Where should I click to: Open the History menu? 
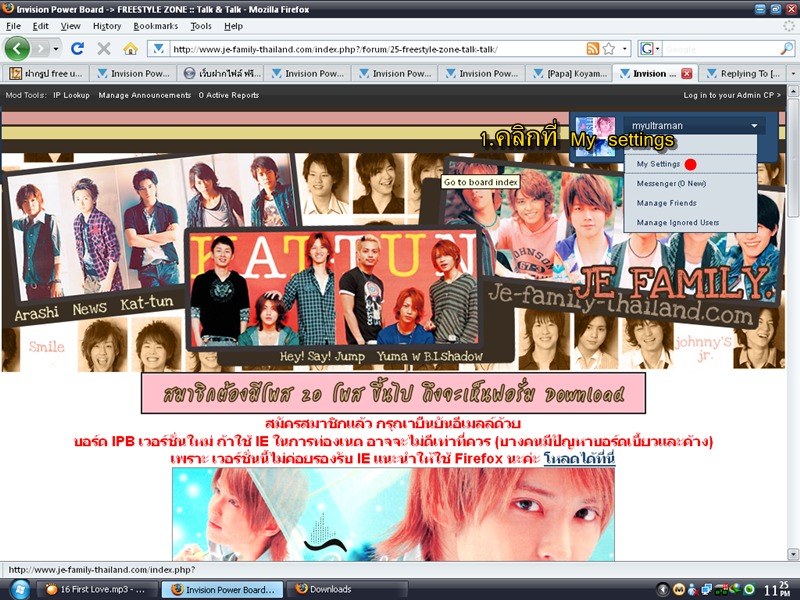107,26
